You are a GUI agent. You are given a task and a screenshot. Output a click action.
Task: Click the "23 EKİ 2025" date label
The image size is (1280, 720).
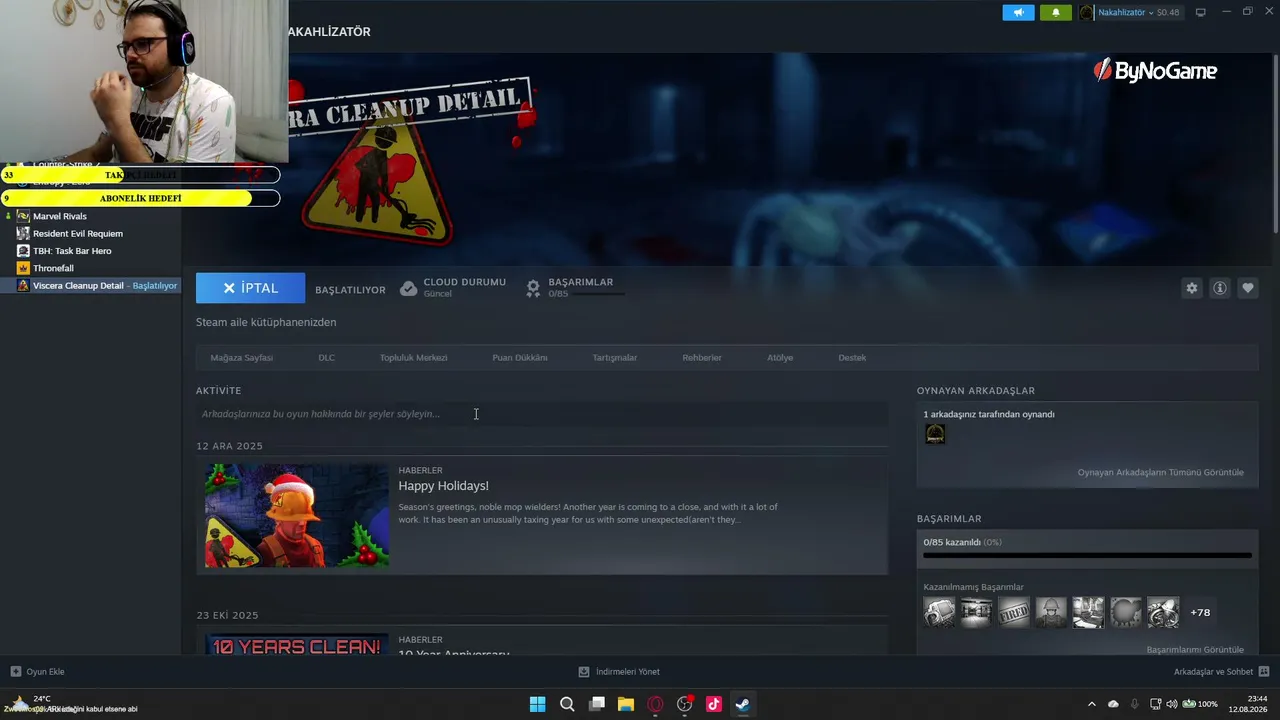[x=227, y=615]
